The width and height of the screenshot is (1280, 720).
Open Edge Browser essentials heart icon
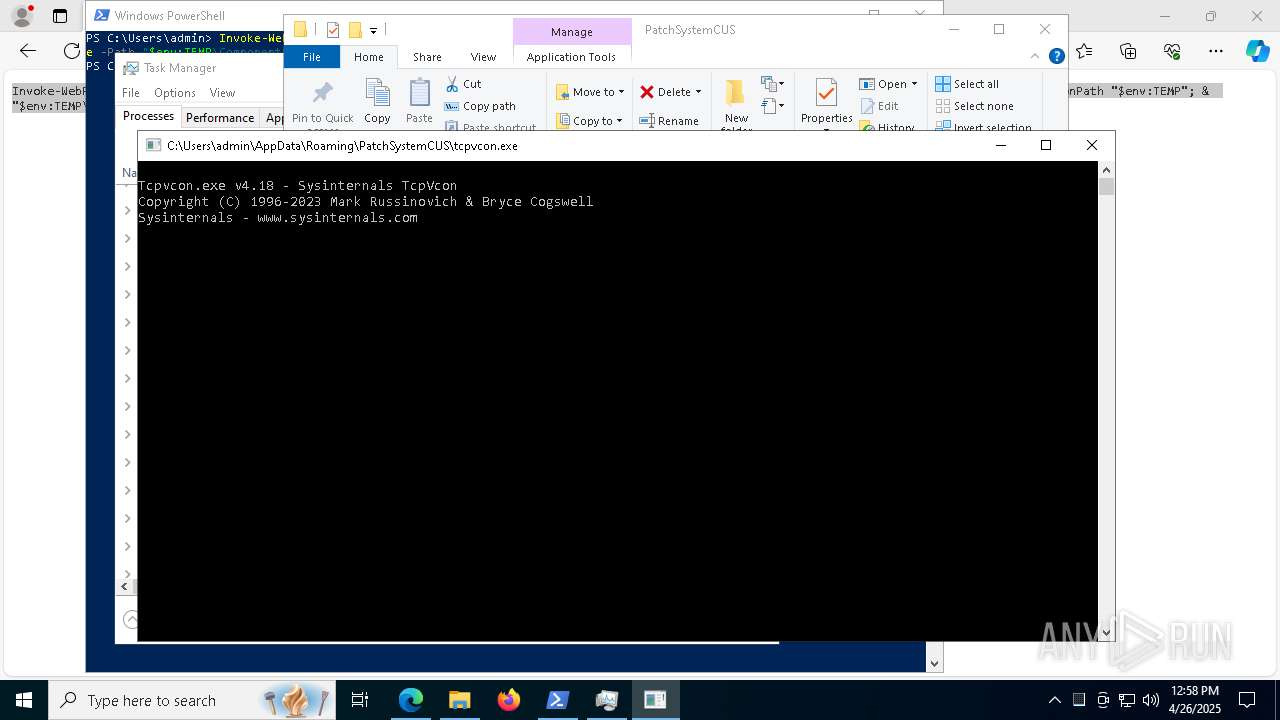click(x=1172, y=51)
